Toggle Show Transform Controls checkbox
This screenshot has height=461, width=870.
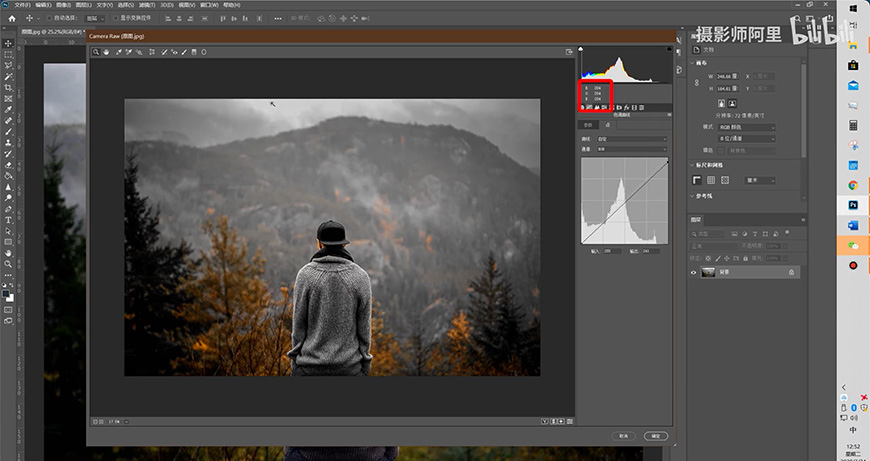tap(116, 18)
